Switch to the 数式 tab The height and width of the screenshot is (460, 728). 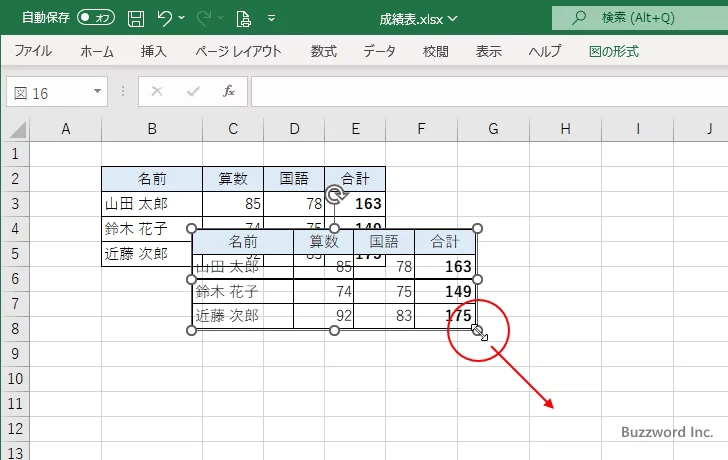point(324,51)
